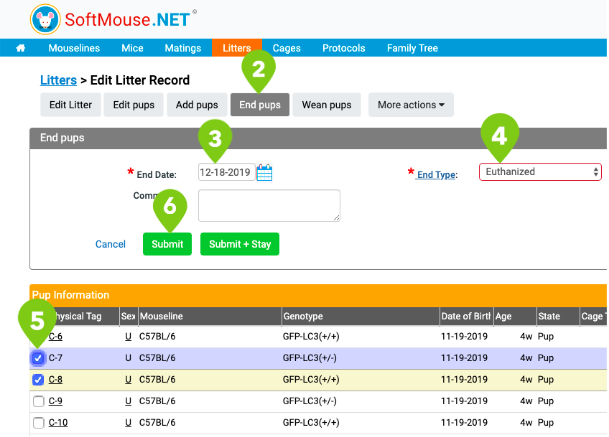Go to the Family Tree tab
609x437 pixels.
[412, 48]
